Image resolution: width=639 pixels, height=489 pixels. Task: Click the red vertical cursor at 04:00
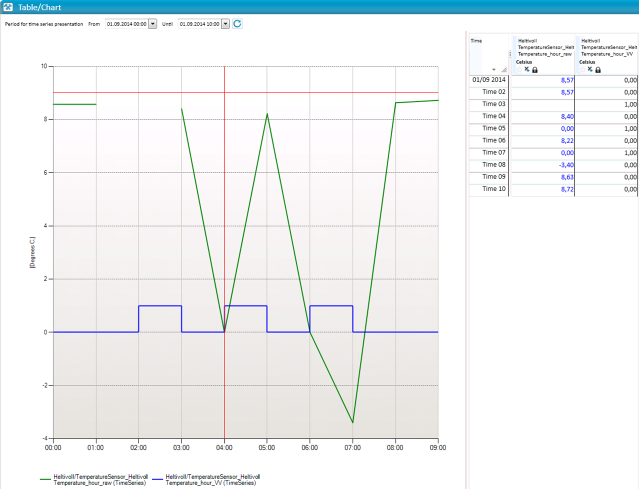tap(224, 200)
